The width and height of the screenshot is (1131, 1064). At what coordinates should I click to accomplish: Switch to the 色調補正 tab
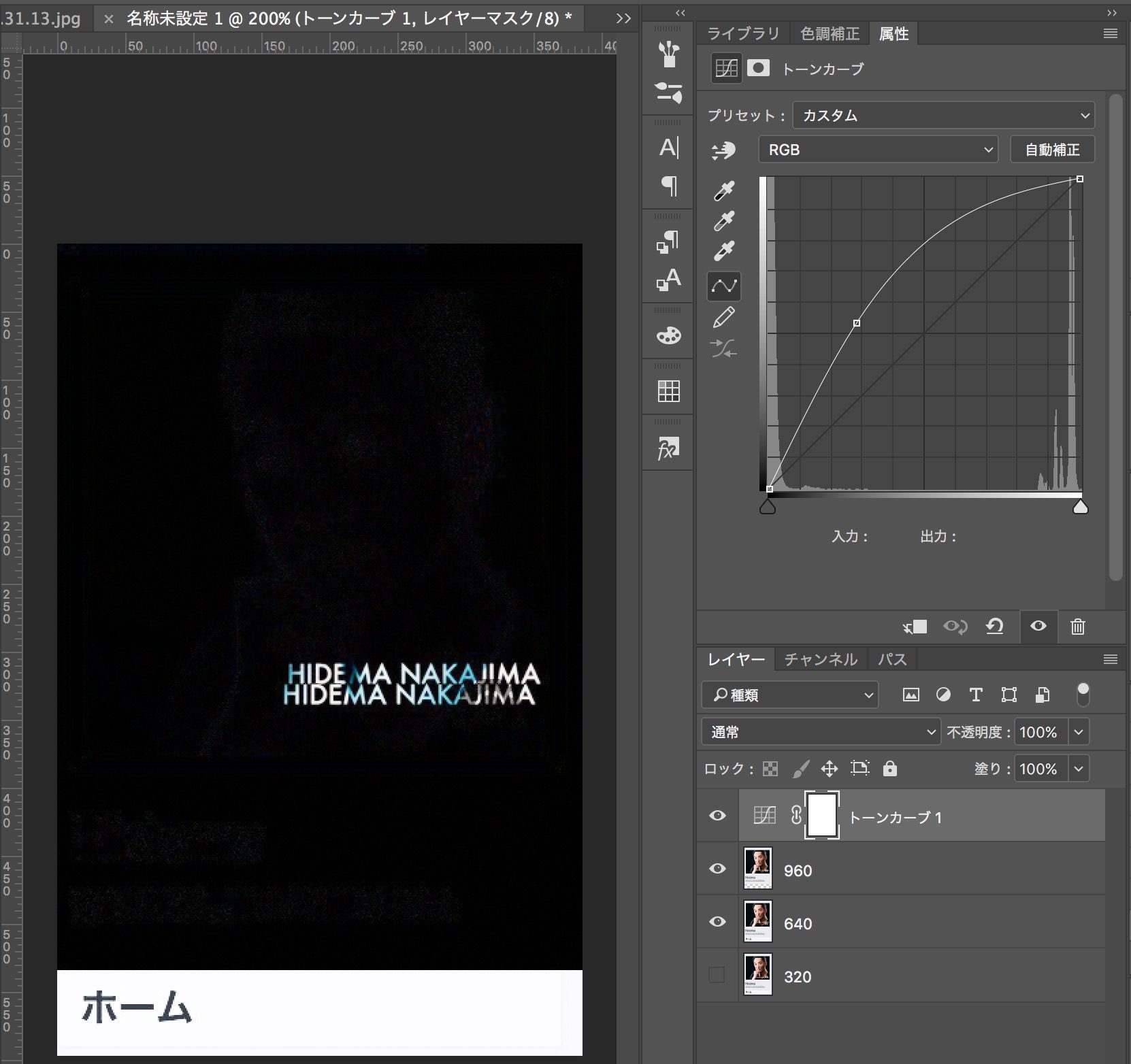pos(830,33)
